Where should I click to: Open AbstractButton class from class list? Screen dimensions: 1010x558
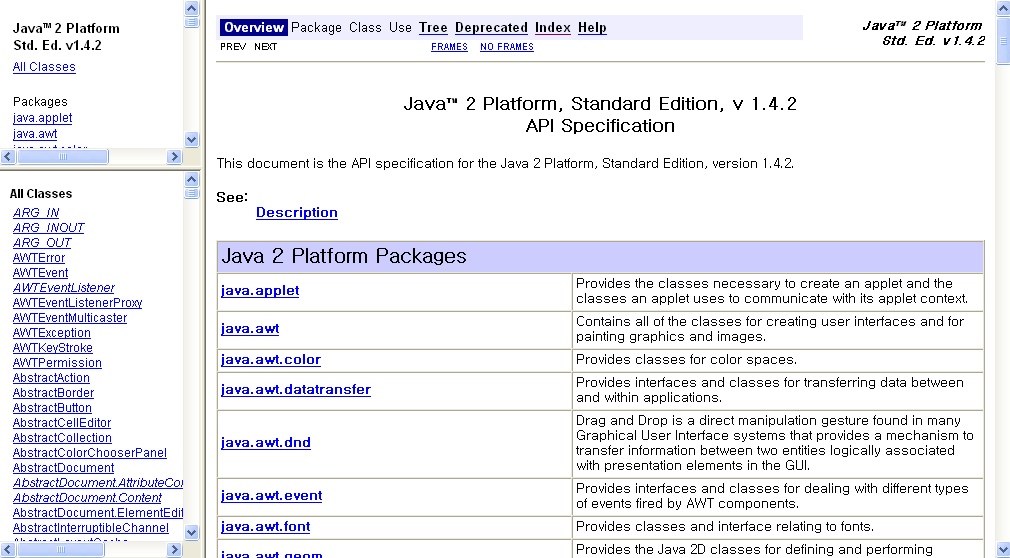pos(52,408)
